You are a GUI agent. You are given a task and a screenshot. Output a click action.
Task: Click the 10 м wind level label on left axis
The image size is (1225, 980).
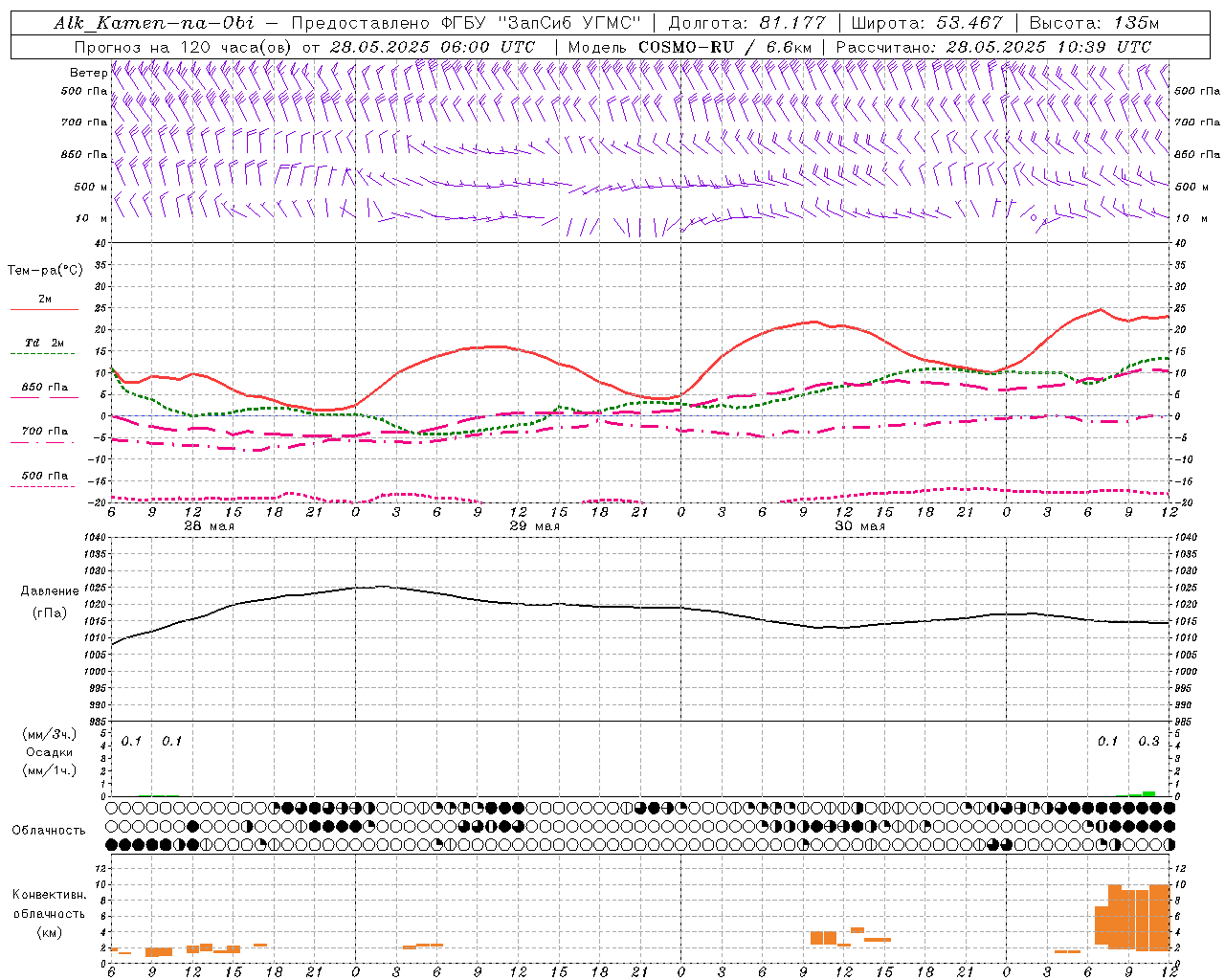(x=92, y=218)
